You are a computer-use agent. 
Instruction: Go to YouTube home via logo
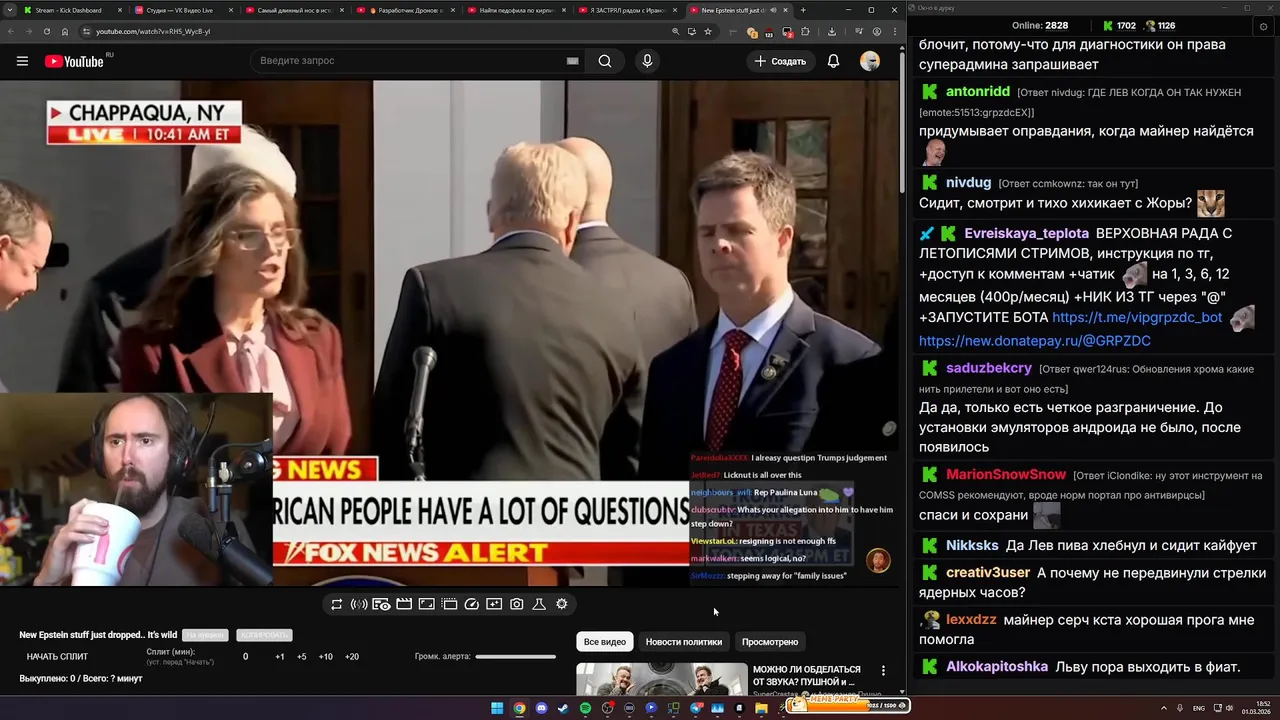point(74,61)
